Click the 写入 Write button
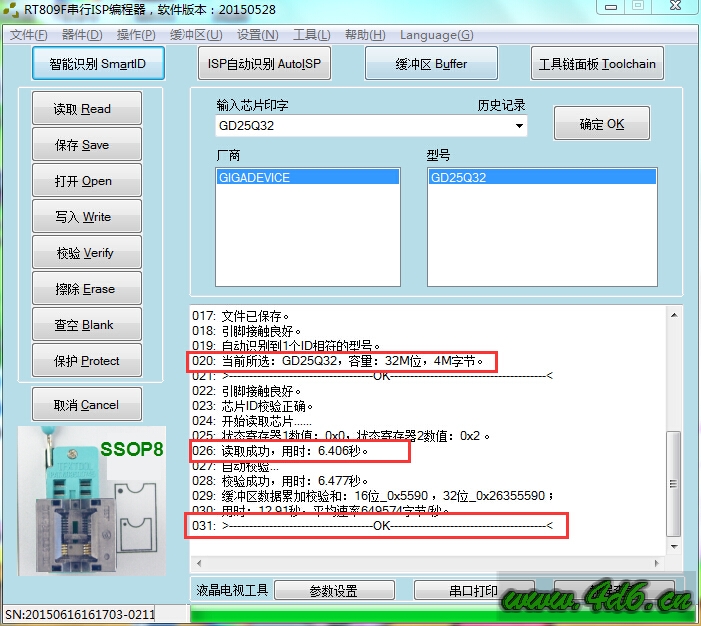 (87, 216)
